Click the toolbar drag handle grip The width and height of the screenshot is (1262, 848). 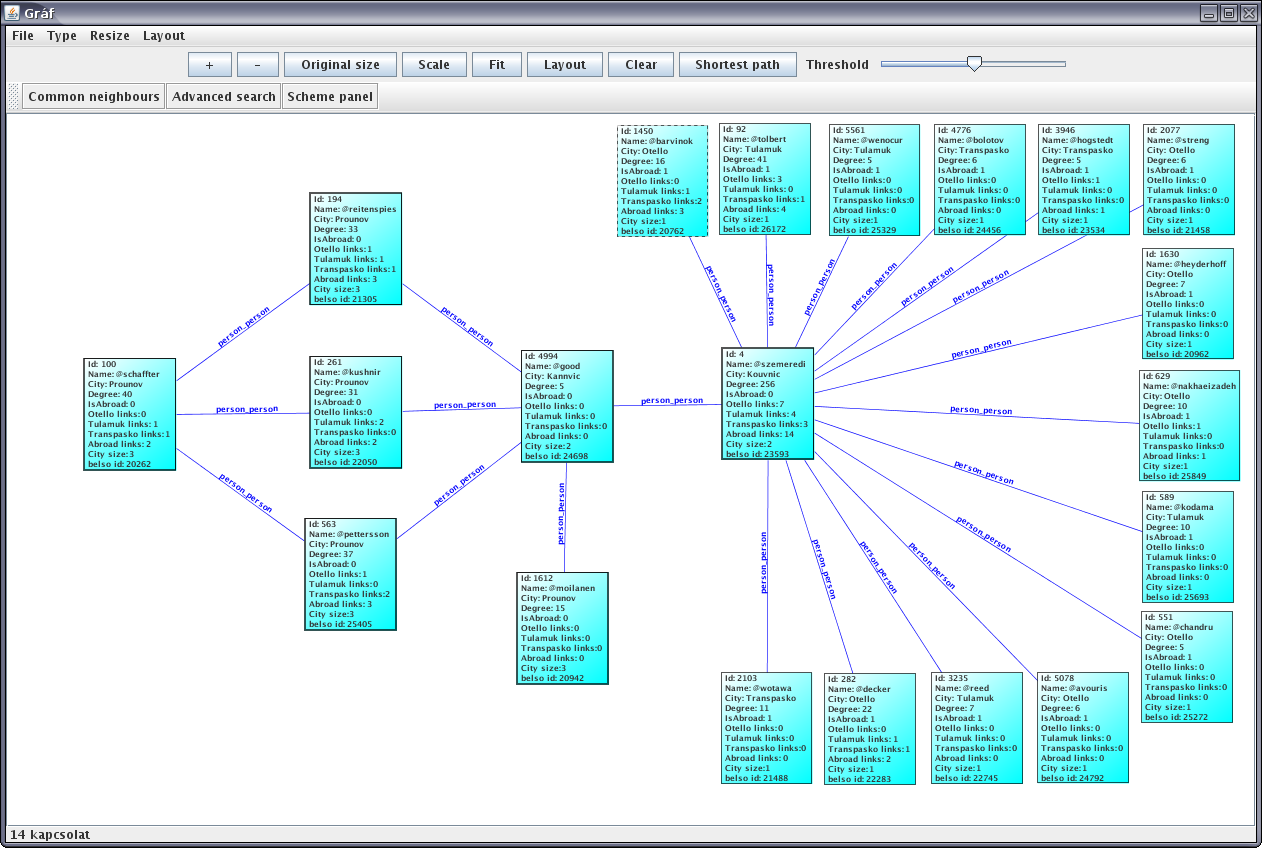(14, 97)
